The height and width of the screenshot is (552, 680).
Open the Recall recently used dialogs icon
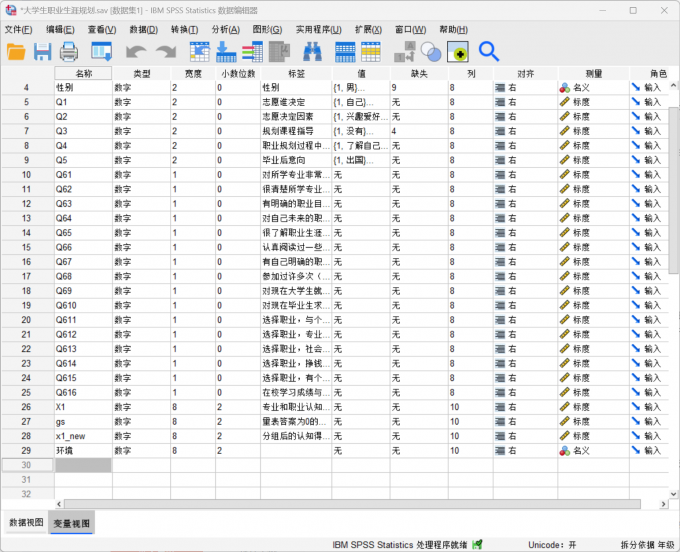[x=102, y=52]
